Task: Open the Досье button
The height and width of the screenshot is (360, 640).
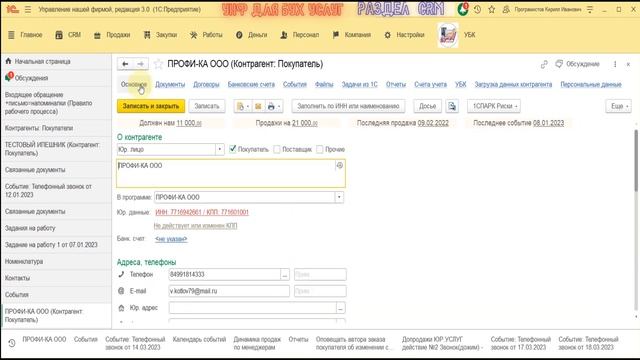Action: point(427,106)
